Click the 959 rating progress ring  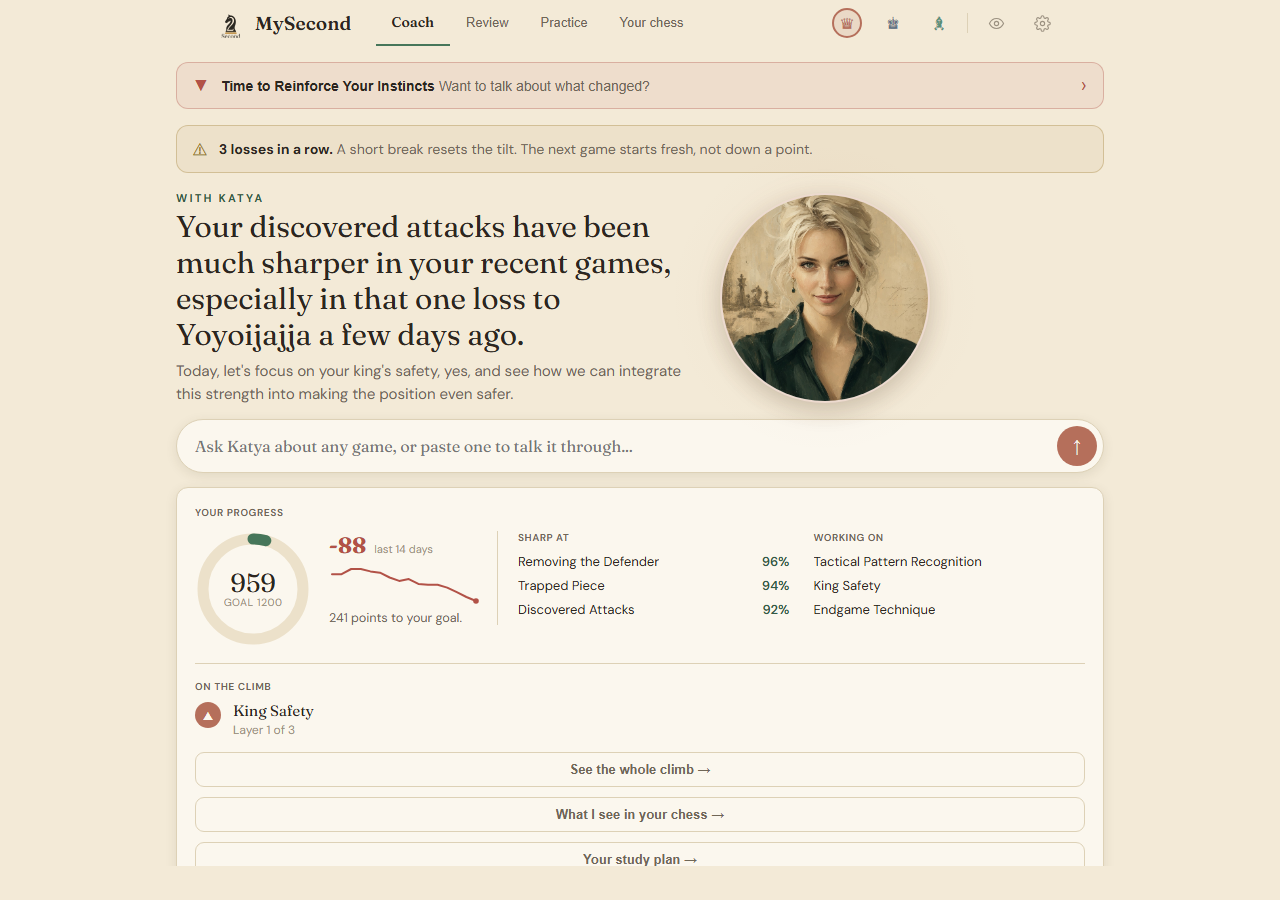tap(253, 589)
